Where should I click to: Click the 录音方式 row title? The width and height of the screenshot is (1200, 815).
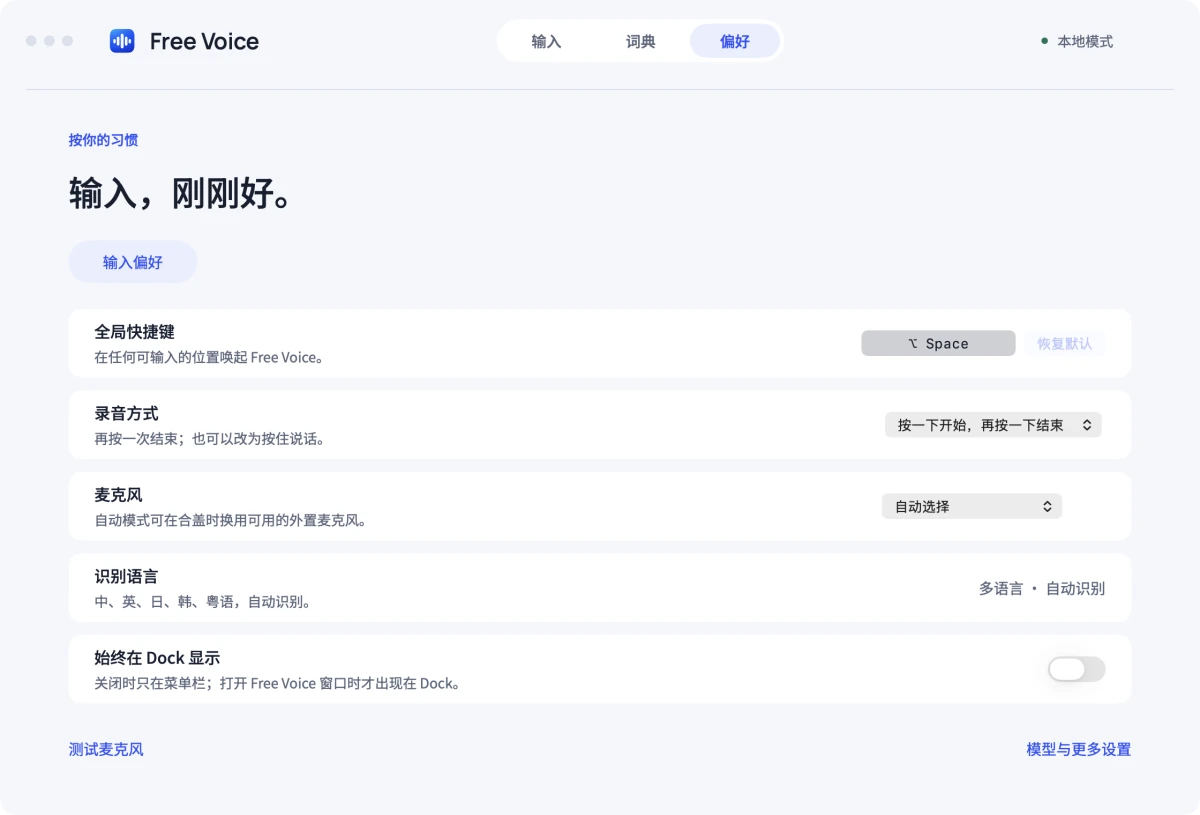pyautogui.click(x=126, y=413)
